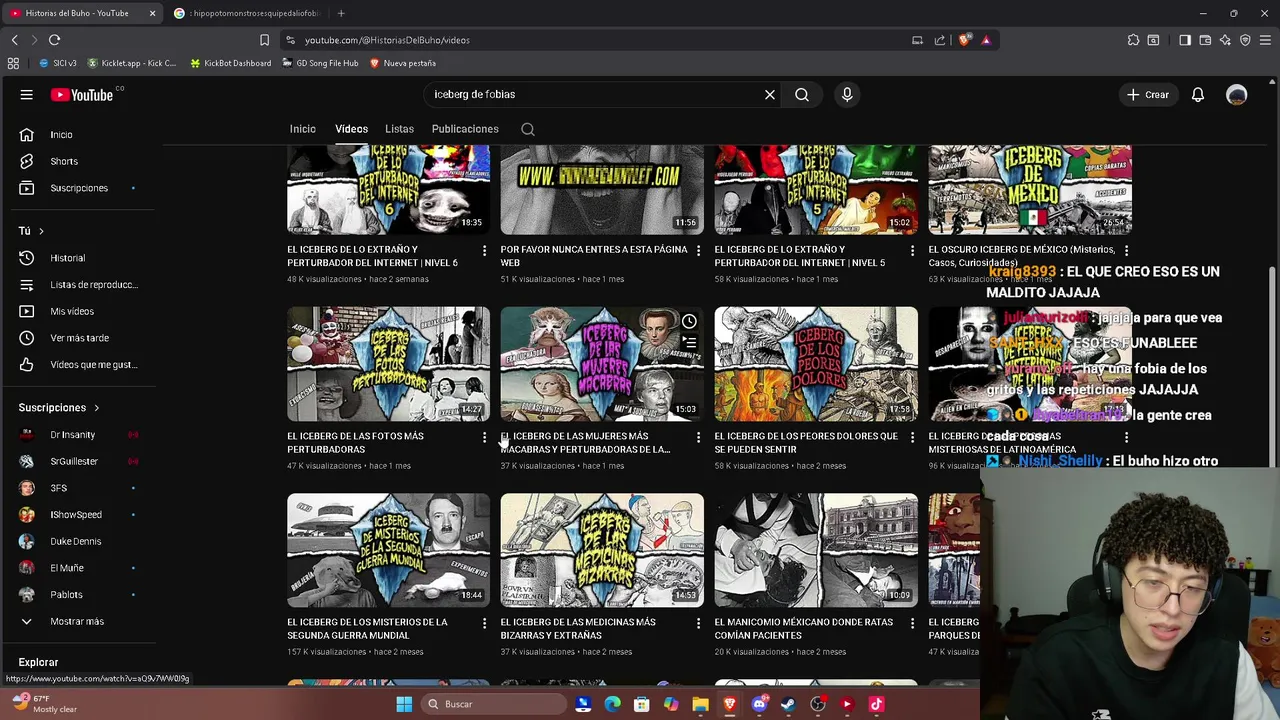Bookmark this page in the address bar
Image resolution: width=1280 pixels, height=720 pixels.
click(264, 40)
